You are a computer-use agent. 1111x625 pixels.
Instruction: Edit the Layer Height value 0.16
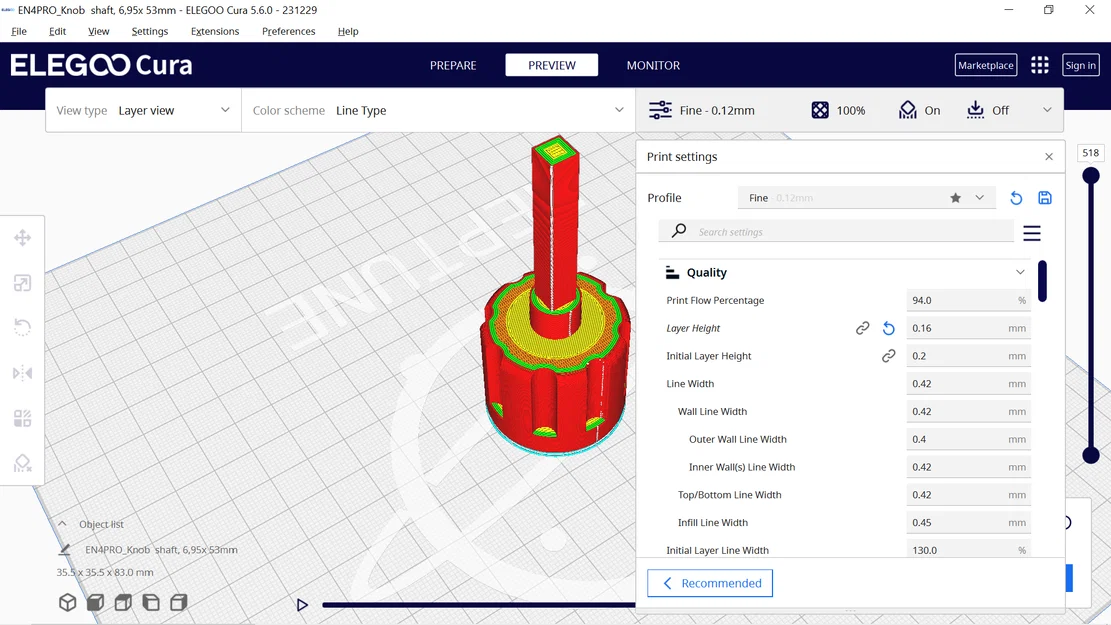coord(968,328)
